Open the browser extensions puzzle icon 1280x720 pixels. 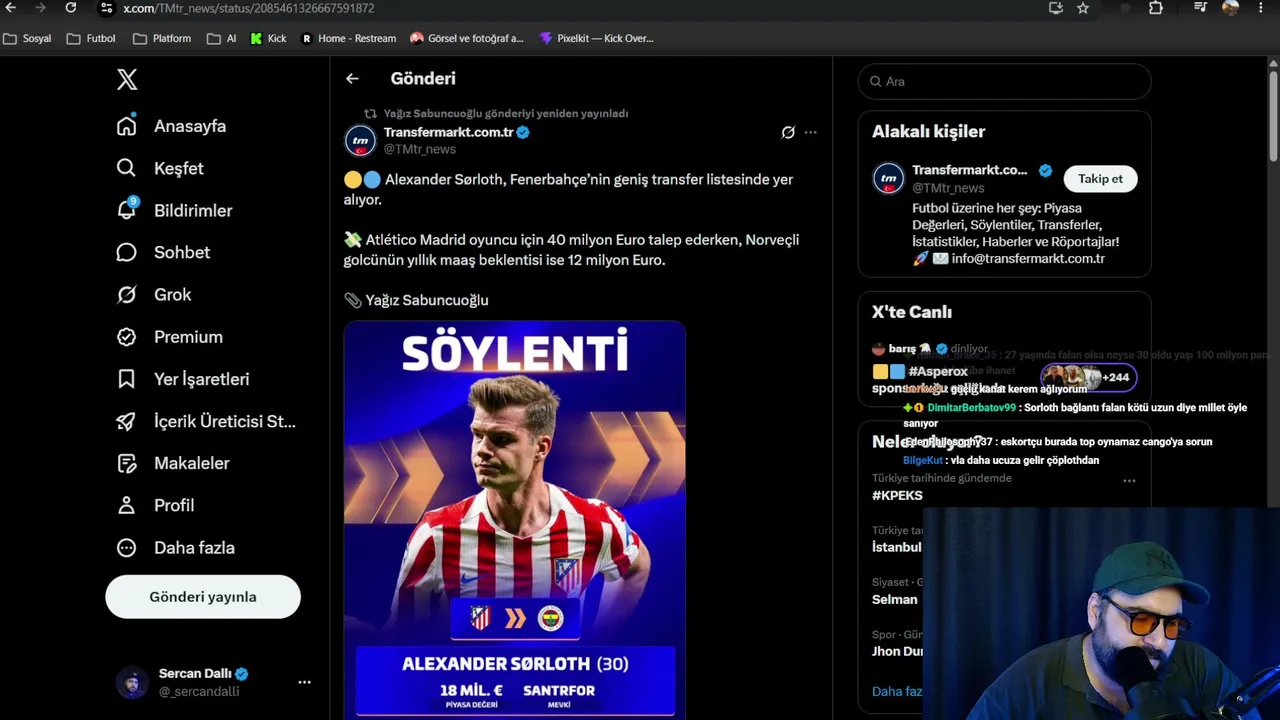1156,8
